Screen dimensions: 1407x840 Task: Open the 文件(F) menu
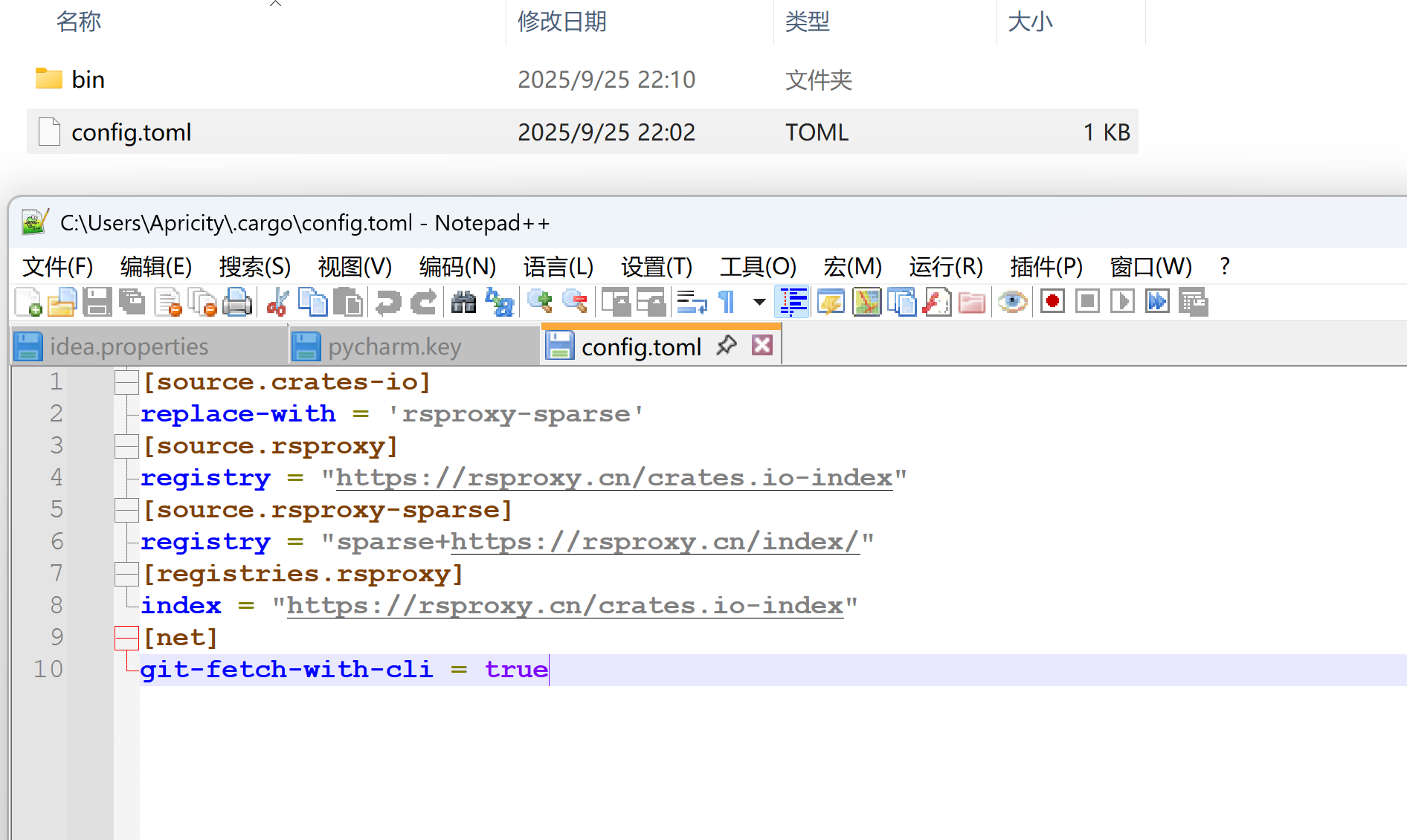point(58,267)
